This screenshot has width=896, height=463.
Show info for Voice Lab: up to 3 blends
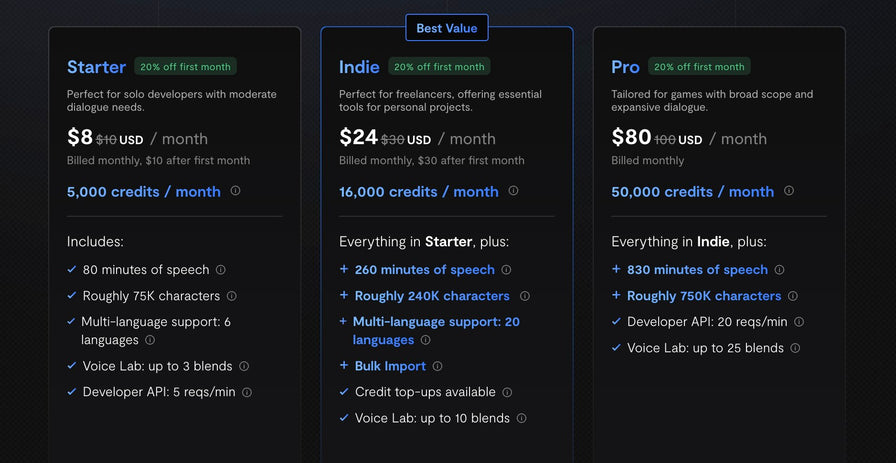244,366
